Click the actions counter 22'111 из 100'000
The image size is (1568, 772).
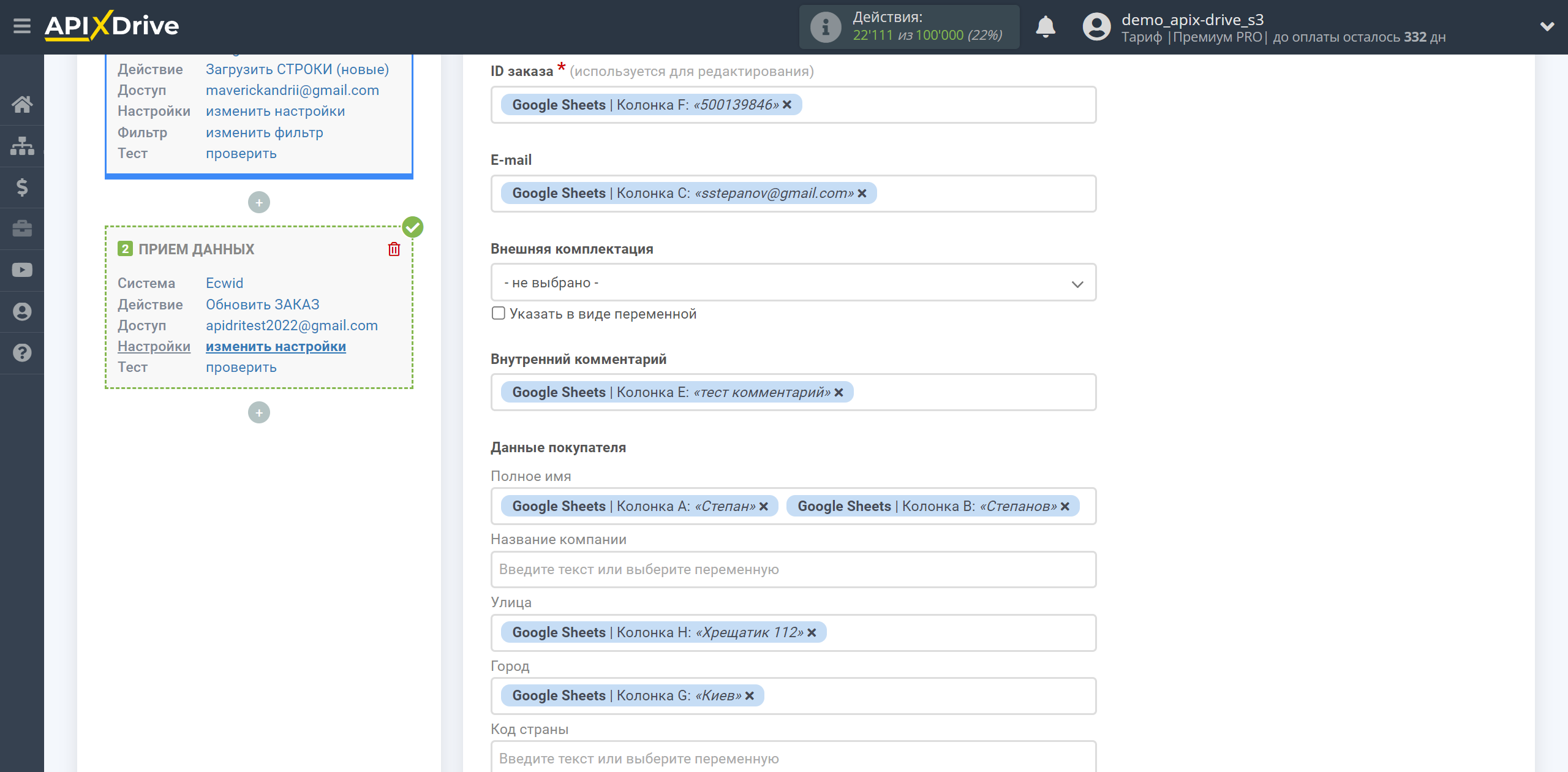click(927, 36)
